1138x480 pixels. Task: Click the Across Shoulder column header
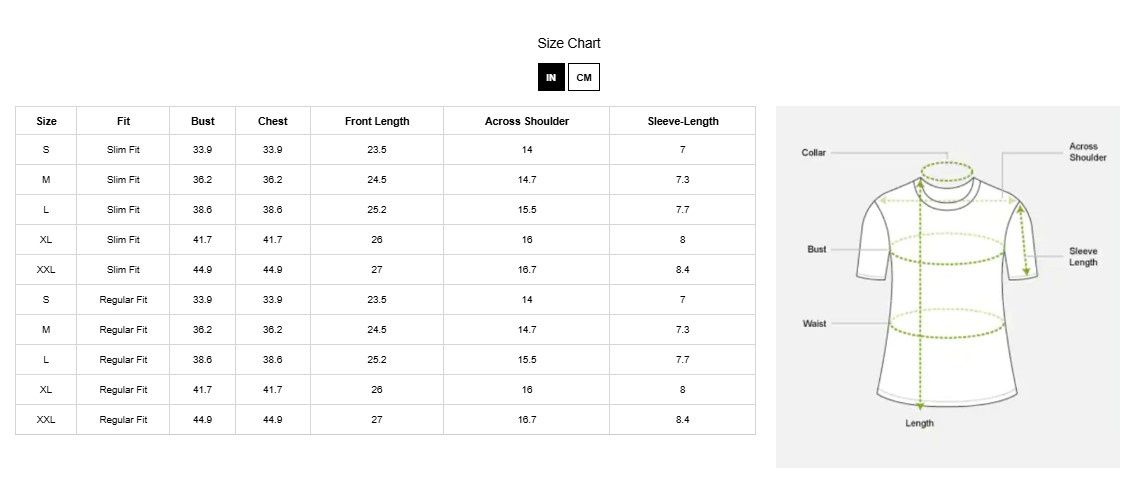click(527, 121)
